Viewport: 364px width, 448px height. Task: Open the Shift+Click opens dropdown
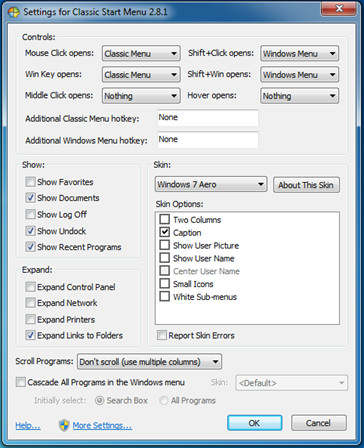[299, 53]
